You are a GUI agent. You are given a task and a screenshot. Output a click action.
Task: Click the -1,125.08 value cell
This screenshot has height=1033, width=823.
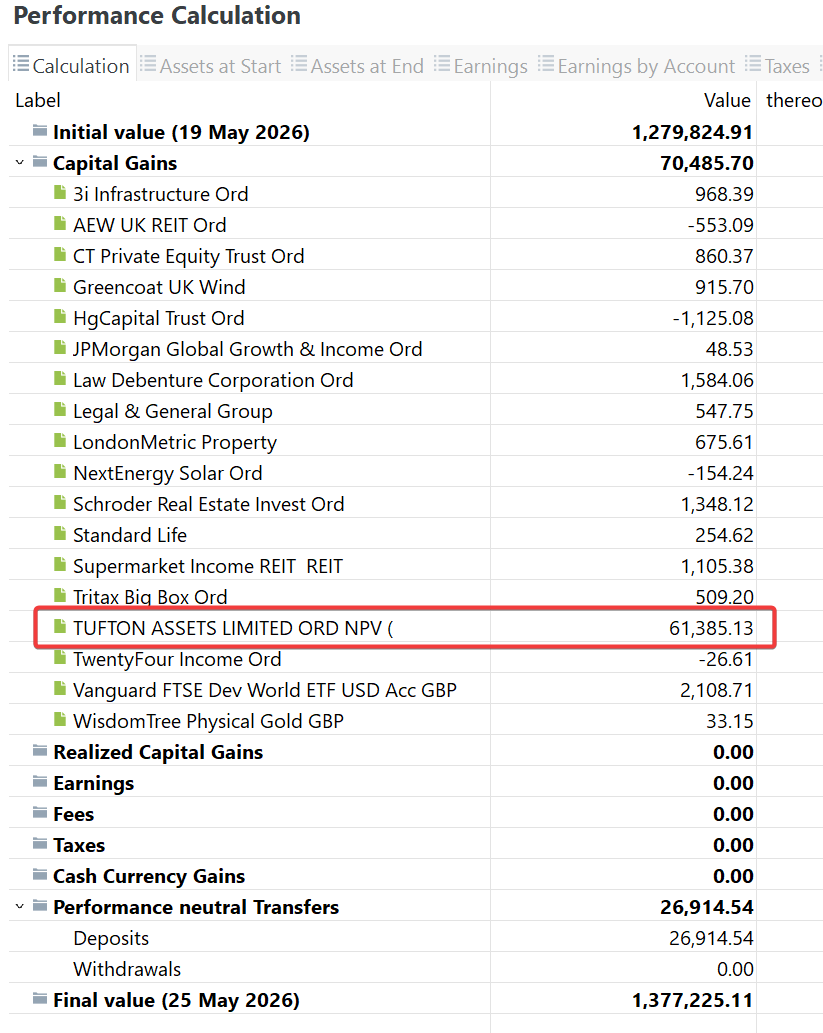tap(713, 318)
